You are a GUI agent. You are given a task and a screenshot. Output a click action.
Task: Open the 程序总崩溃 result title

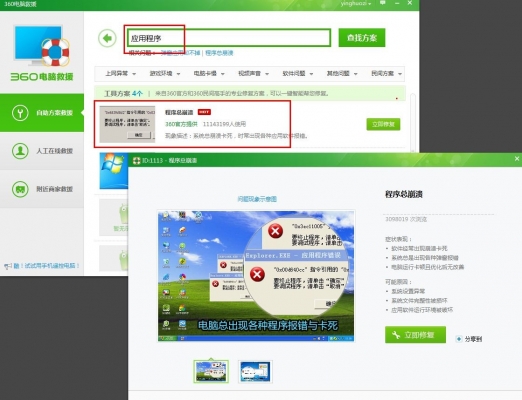[x=179, y=112]
